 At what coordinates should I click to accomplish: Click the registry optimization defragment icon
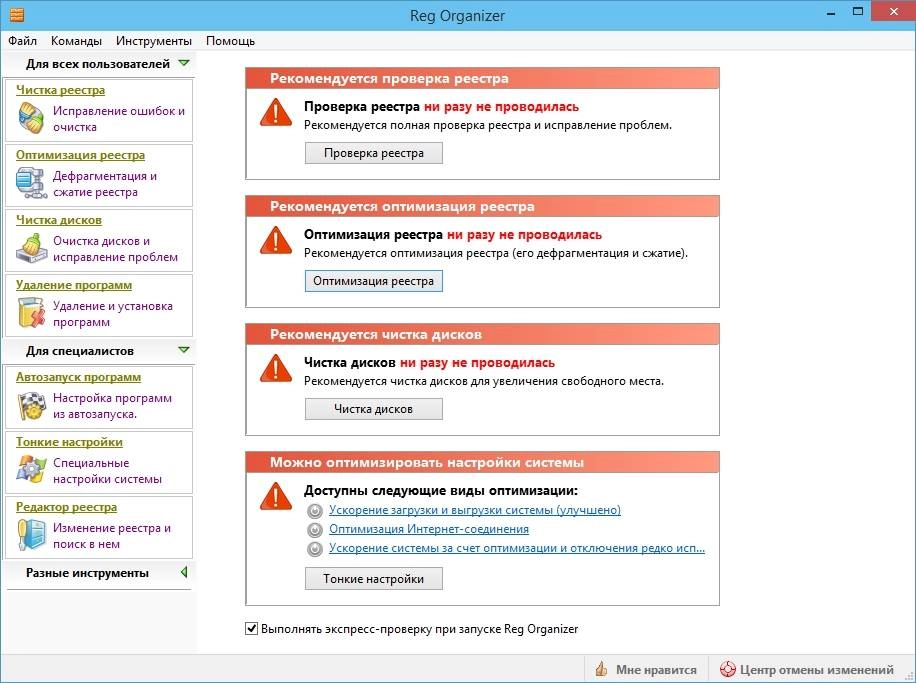point(32,183)
